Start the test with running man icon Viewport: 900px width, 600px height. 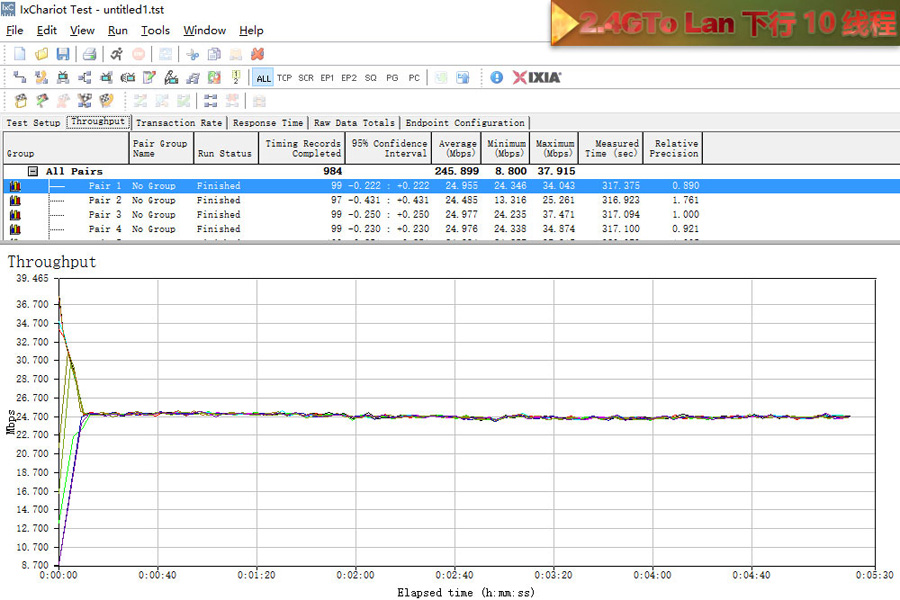pyautogui.click(x=117, y=53)
